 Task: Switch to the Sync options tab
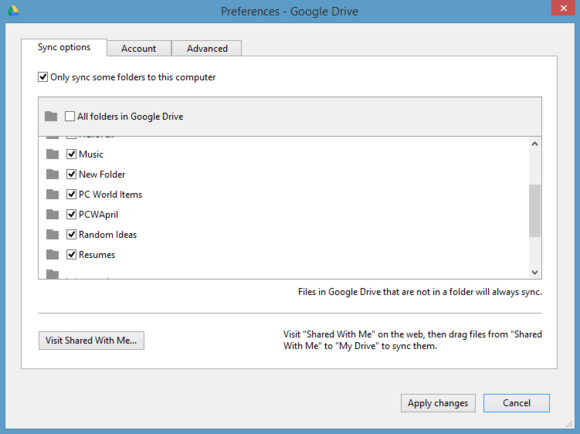tap(64, 47)
